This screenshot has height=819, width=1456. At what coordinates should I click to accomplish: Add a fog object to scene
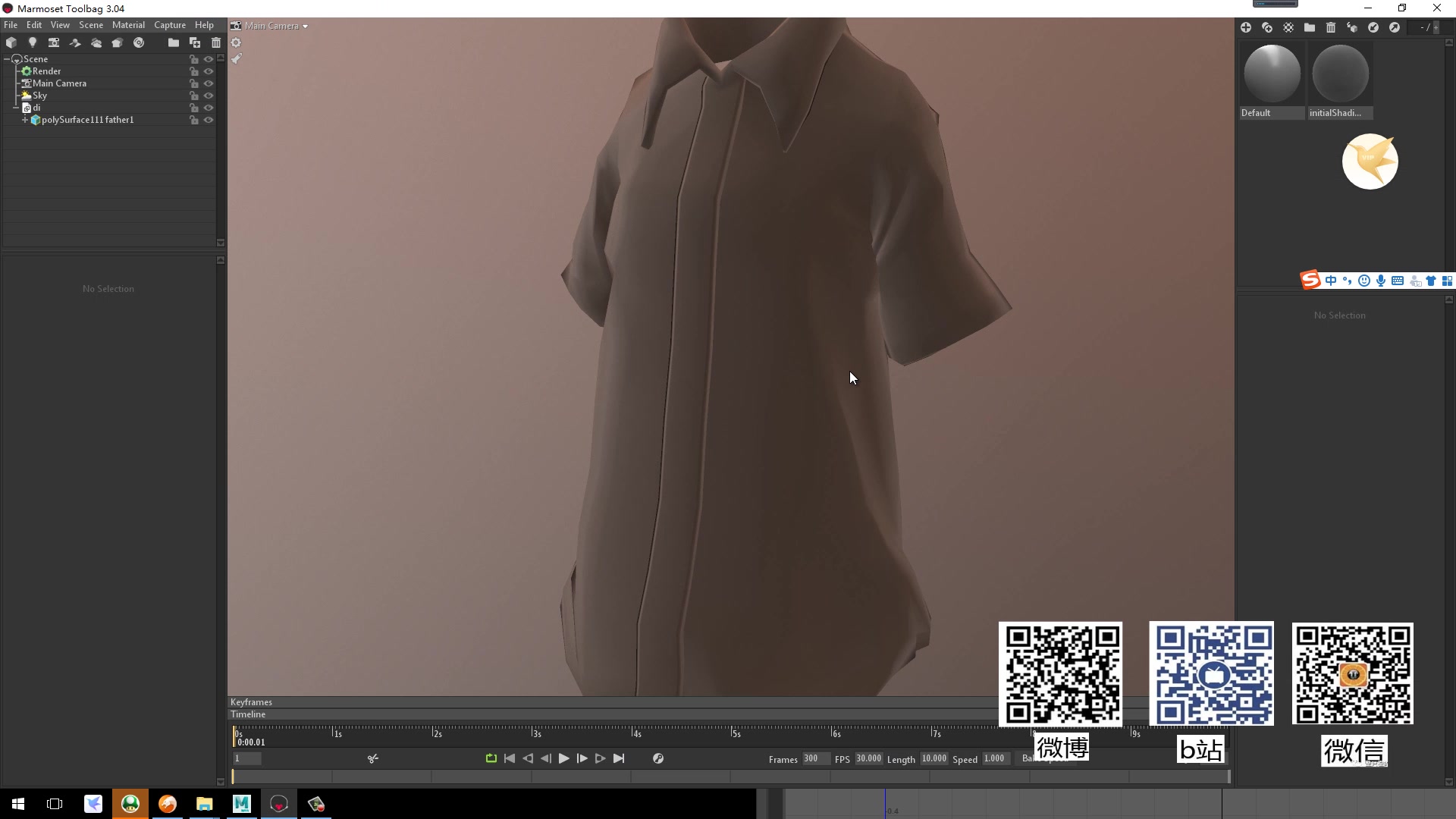[96, 42]
